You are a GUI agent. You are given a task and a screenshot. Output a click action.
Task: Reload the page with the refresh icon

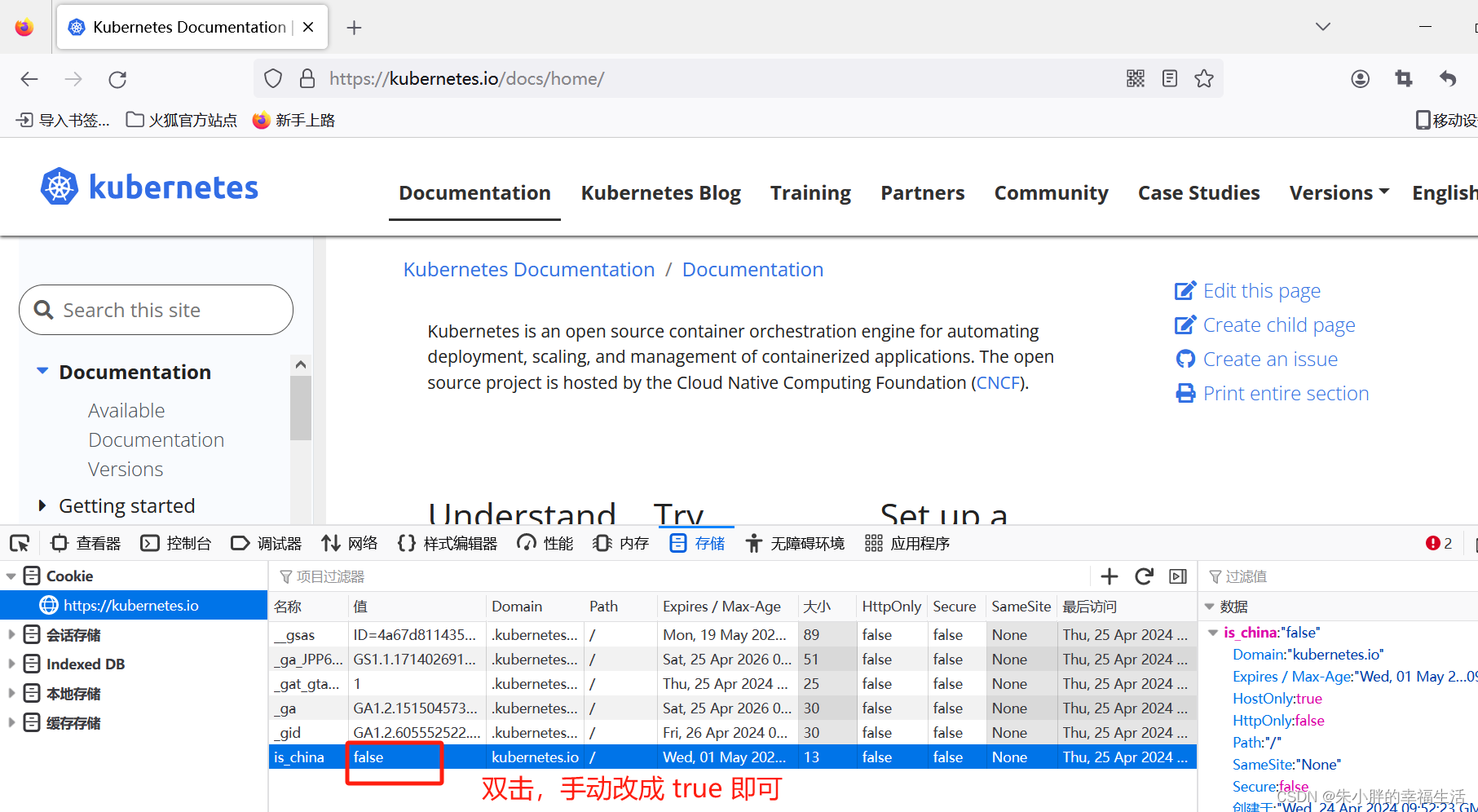pyautogui.click(x=117, y=79)
